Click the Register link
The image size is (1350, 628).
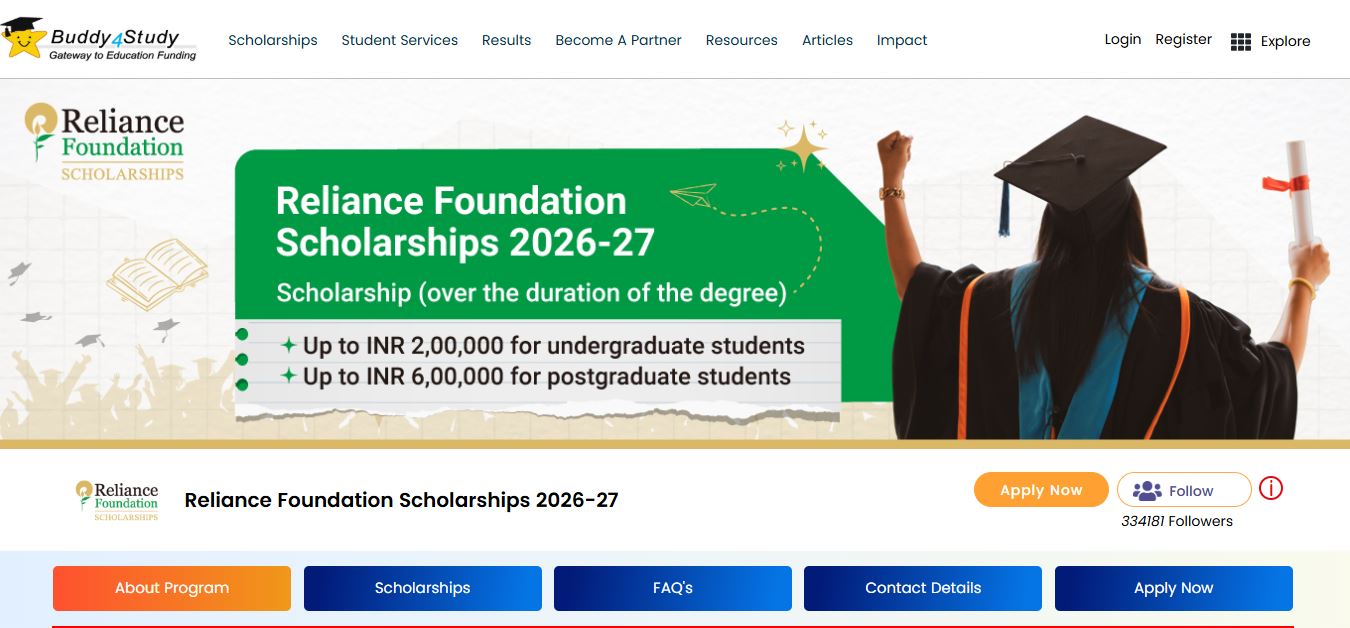pyautogui.click(x=1183, y=39)
